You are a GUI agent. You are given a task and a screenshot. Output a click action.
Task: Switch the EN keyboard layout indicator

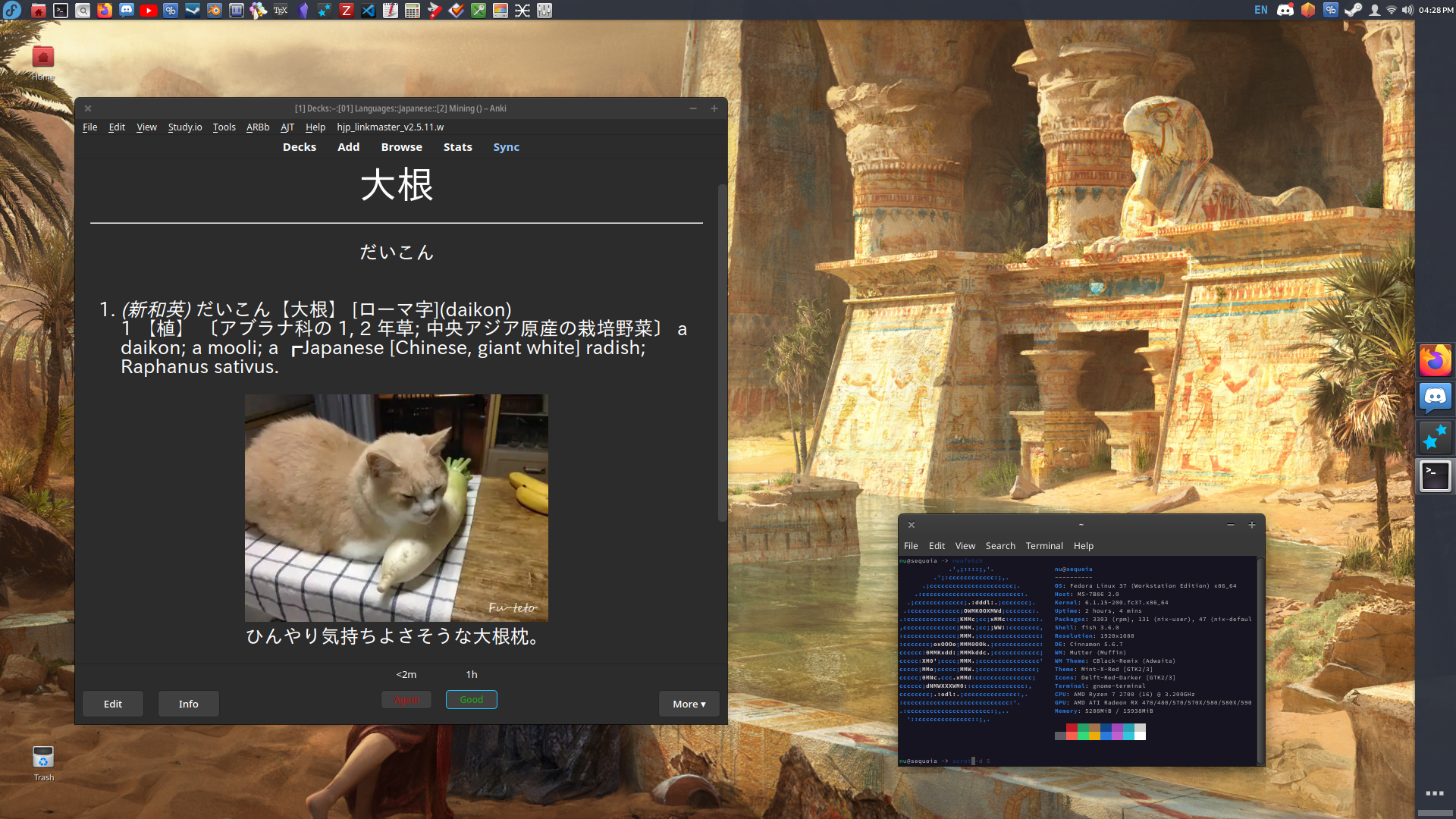coord(1260,10)
